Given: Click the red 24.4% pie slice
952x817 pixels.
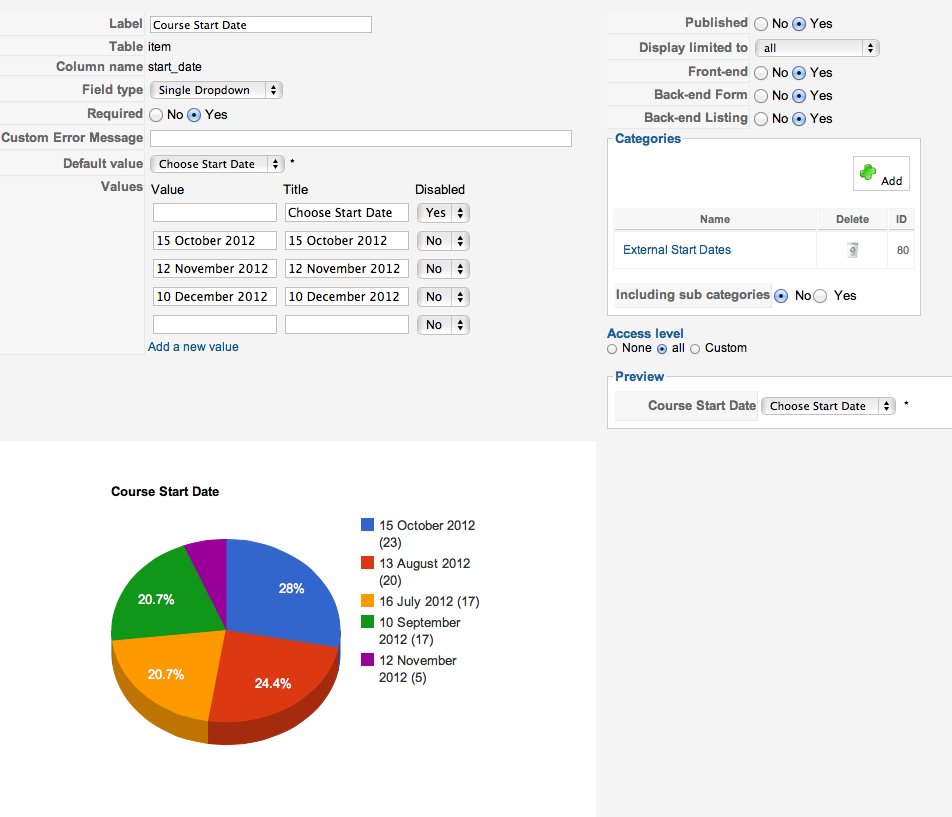Looking at the screenshot, I should [273, 680].
